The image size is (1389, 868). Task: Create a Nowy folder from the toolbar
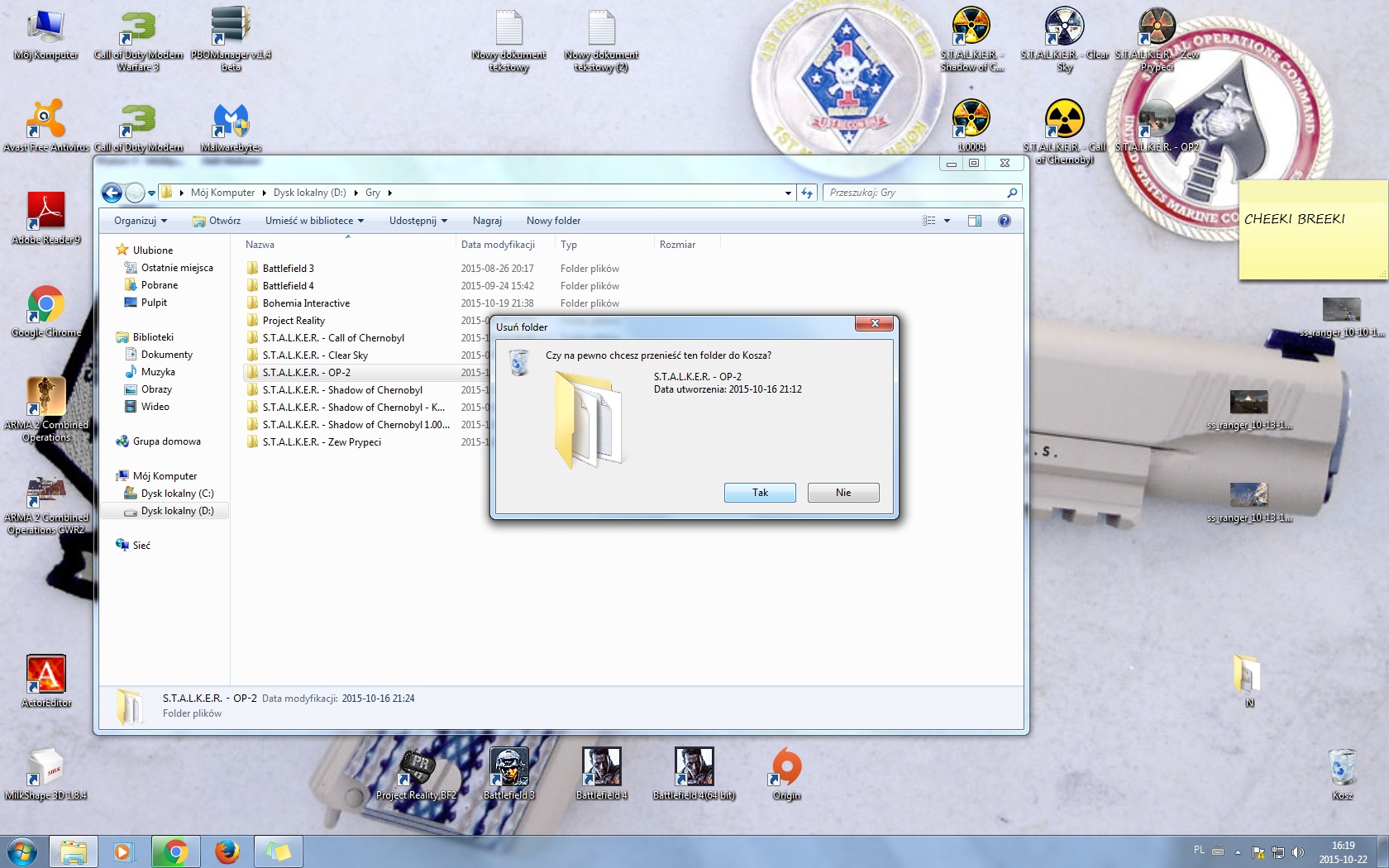(553, 221)
